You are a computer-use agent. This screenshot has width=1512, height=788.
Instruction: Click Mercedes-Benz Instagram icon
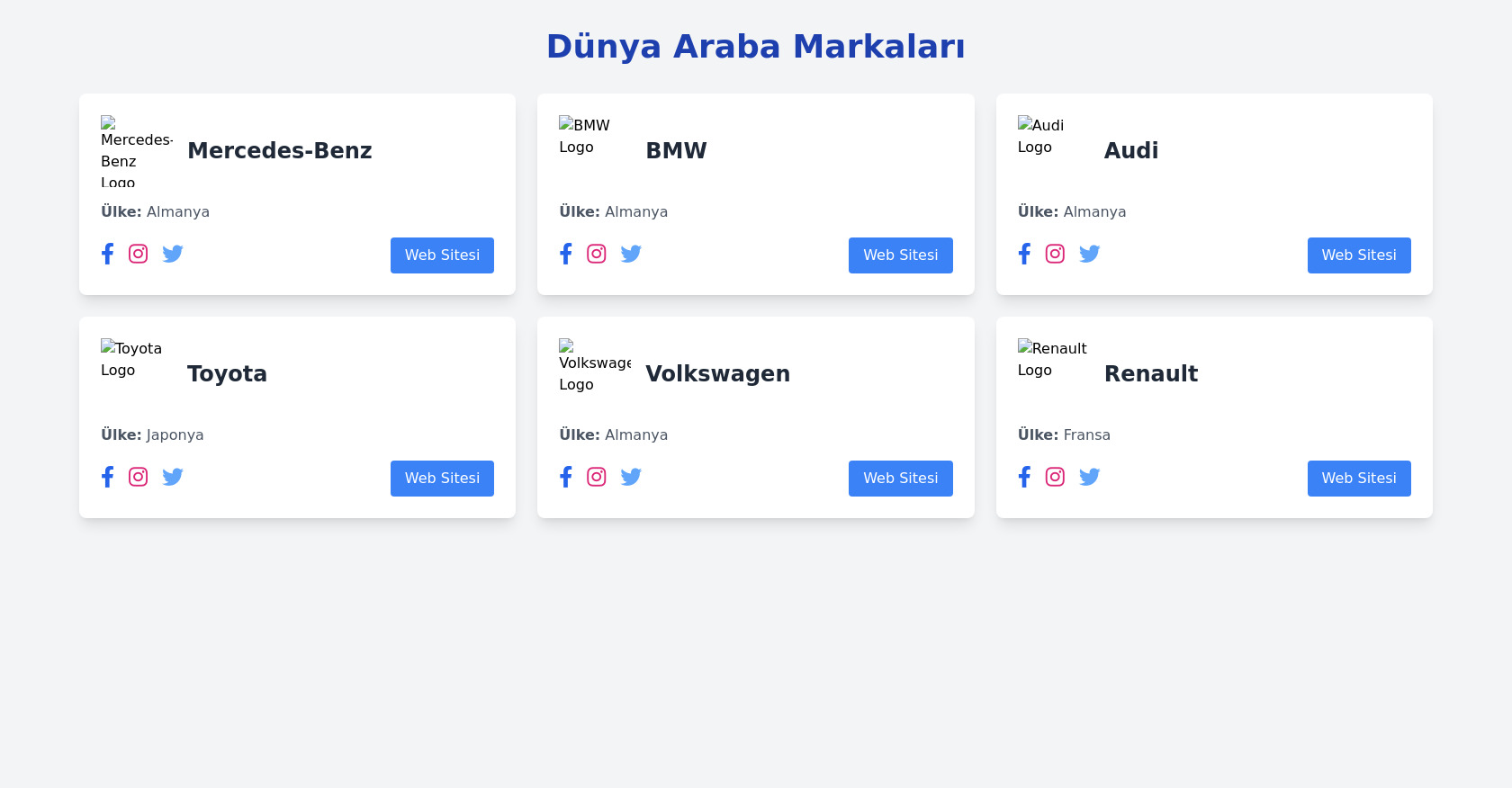138,254
